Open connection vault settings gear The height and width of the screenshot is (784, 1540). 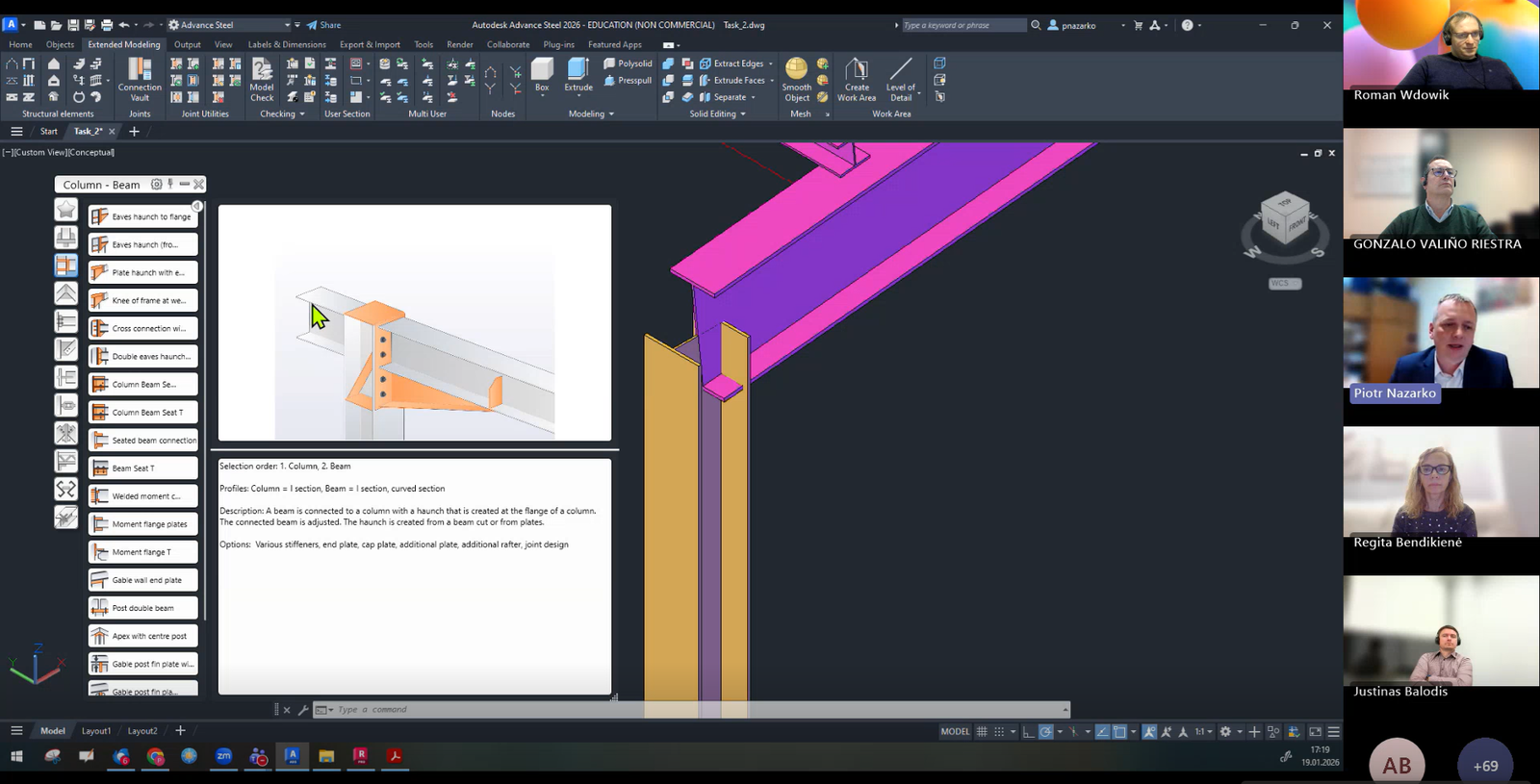pyautogui.click(x=157, y=184)
